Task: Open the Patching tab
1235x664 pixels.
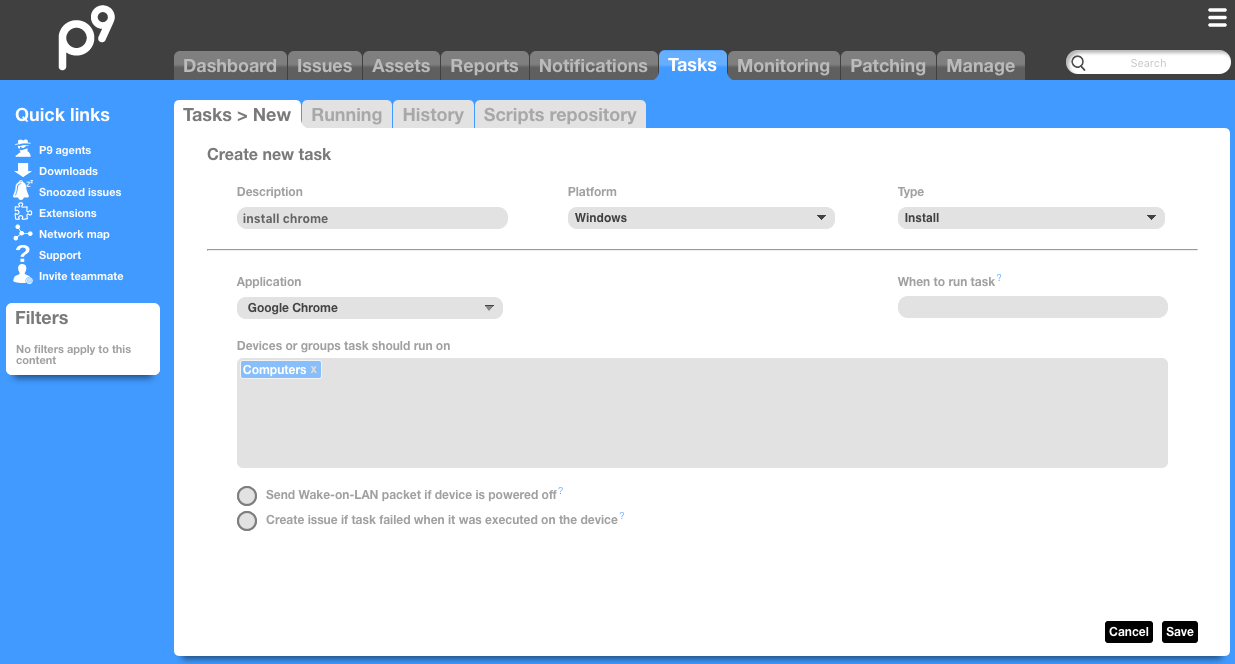Action: click(x=888, y=66)
